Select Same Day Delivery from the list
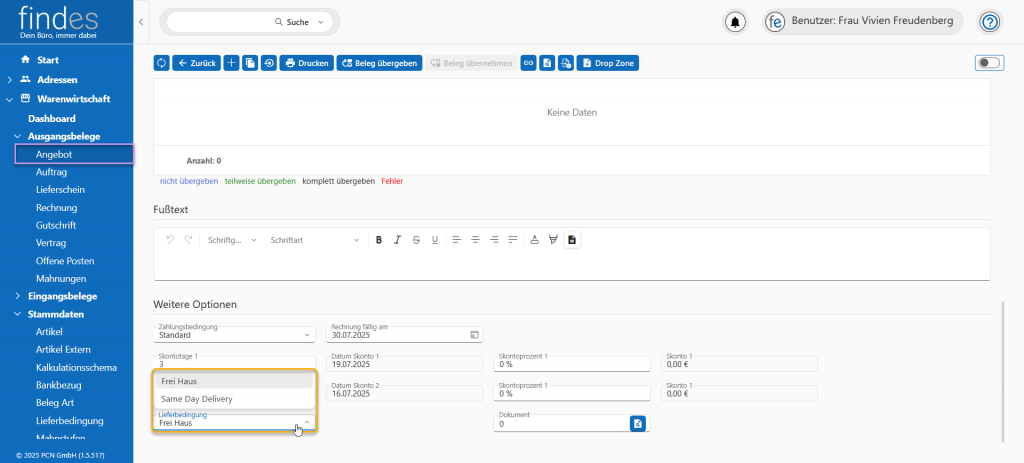The width and height of the screenshot is (1024, 463). click(x=196, y=399)
